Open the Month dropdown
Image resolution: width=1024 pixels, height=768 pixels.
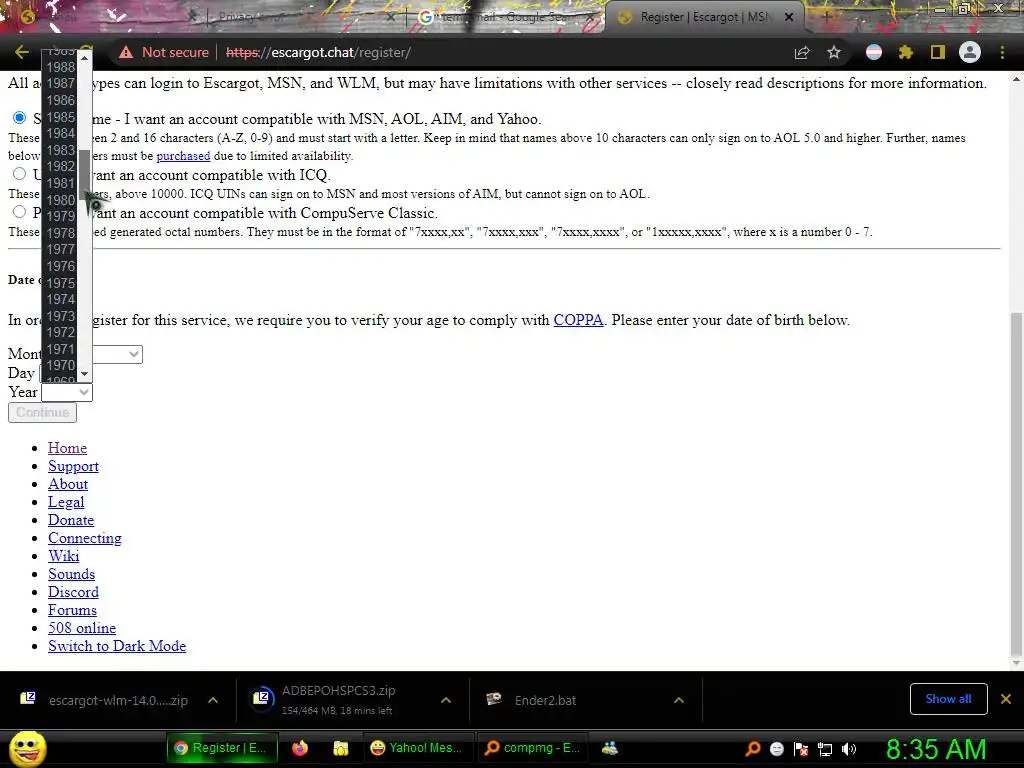click(116, 354)
